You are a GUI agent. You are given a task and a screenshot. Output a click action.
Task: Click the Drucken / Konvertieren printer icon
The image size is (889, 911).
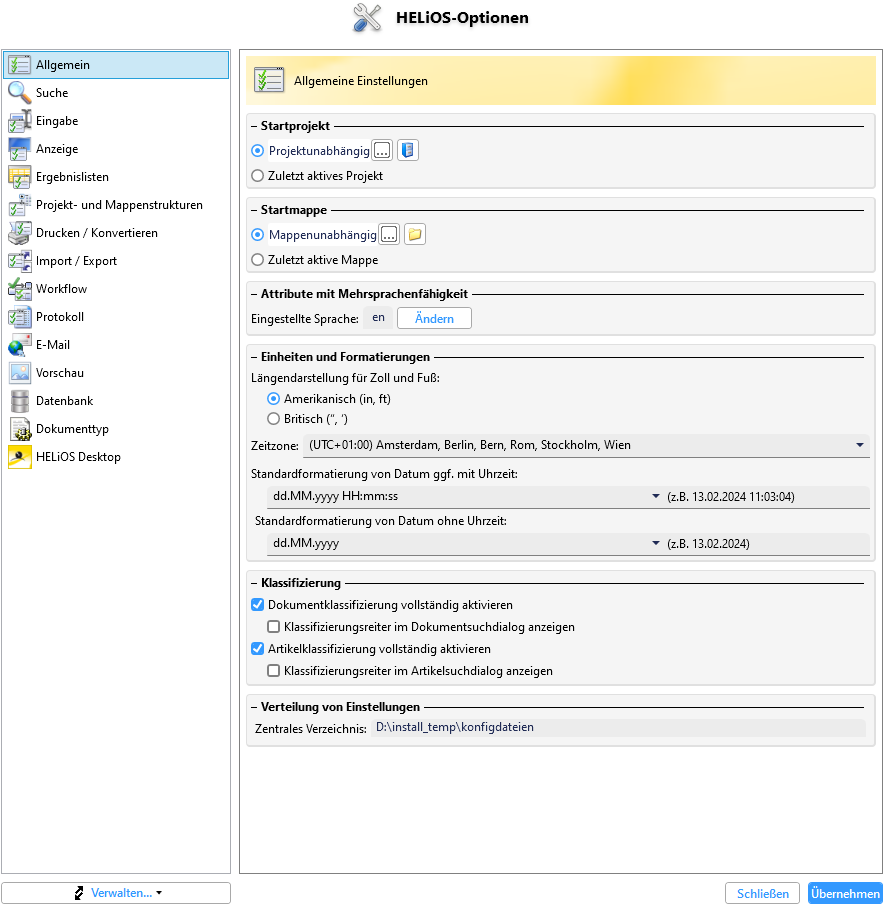19,232
